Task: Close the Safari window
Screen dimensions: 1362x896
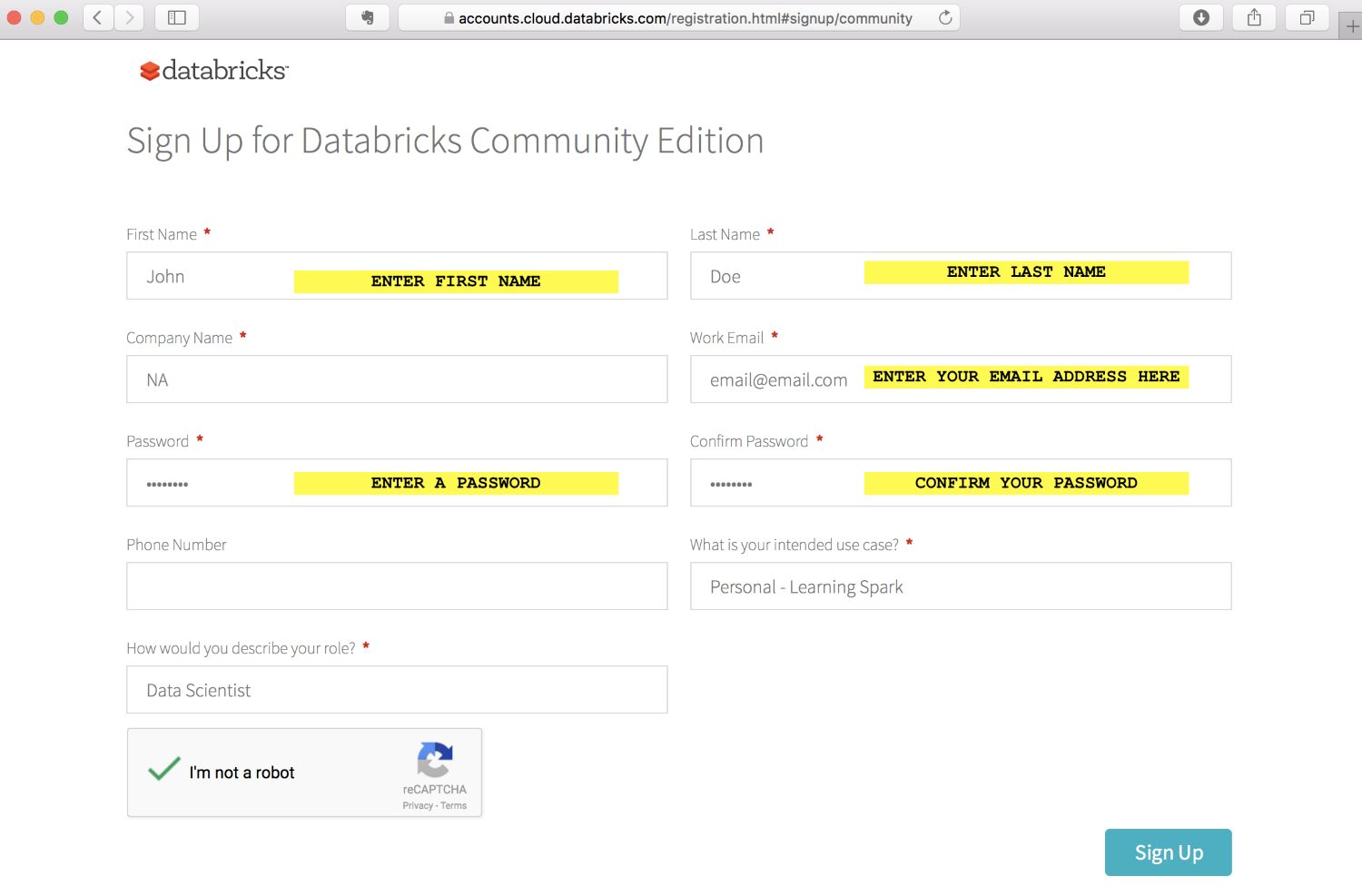Action: pos(14,17)
